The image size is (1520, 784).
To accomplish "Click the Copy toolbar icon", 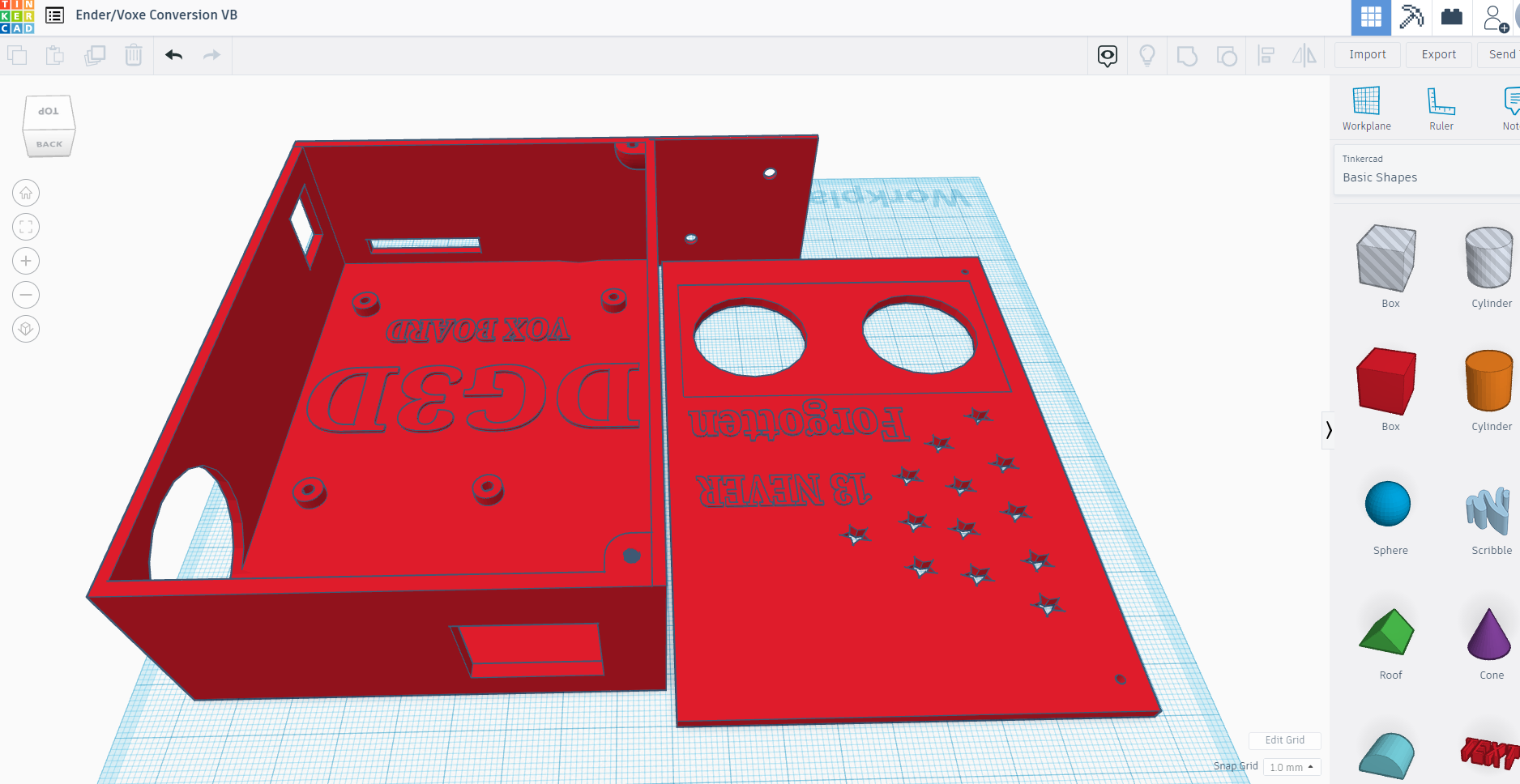I will pos(17,55).
